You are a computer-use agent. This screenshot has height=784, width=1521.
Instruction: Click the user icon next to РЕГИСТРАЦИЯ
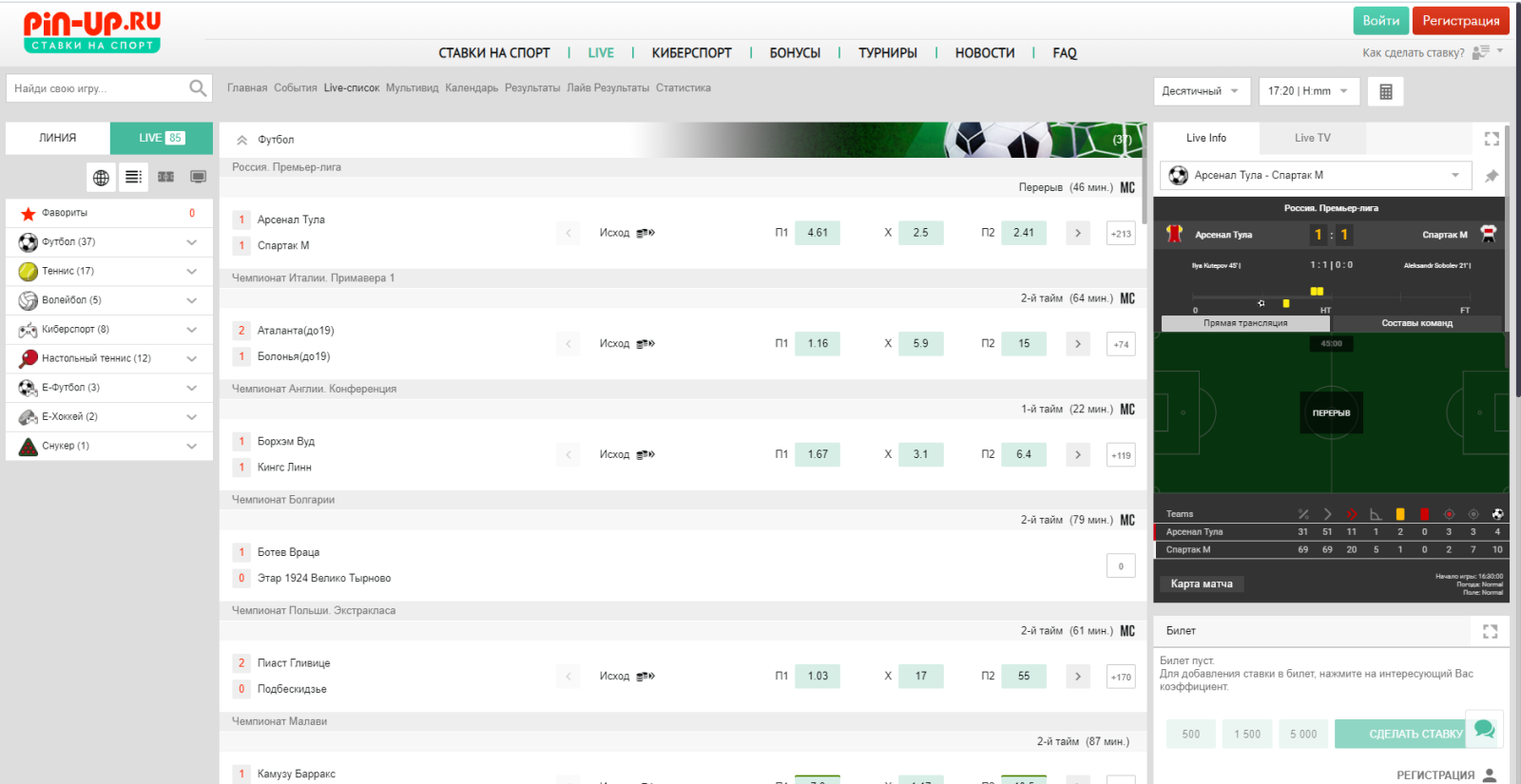(x=1490, y=775)
